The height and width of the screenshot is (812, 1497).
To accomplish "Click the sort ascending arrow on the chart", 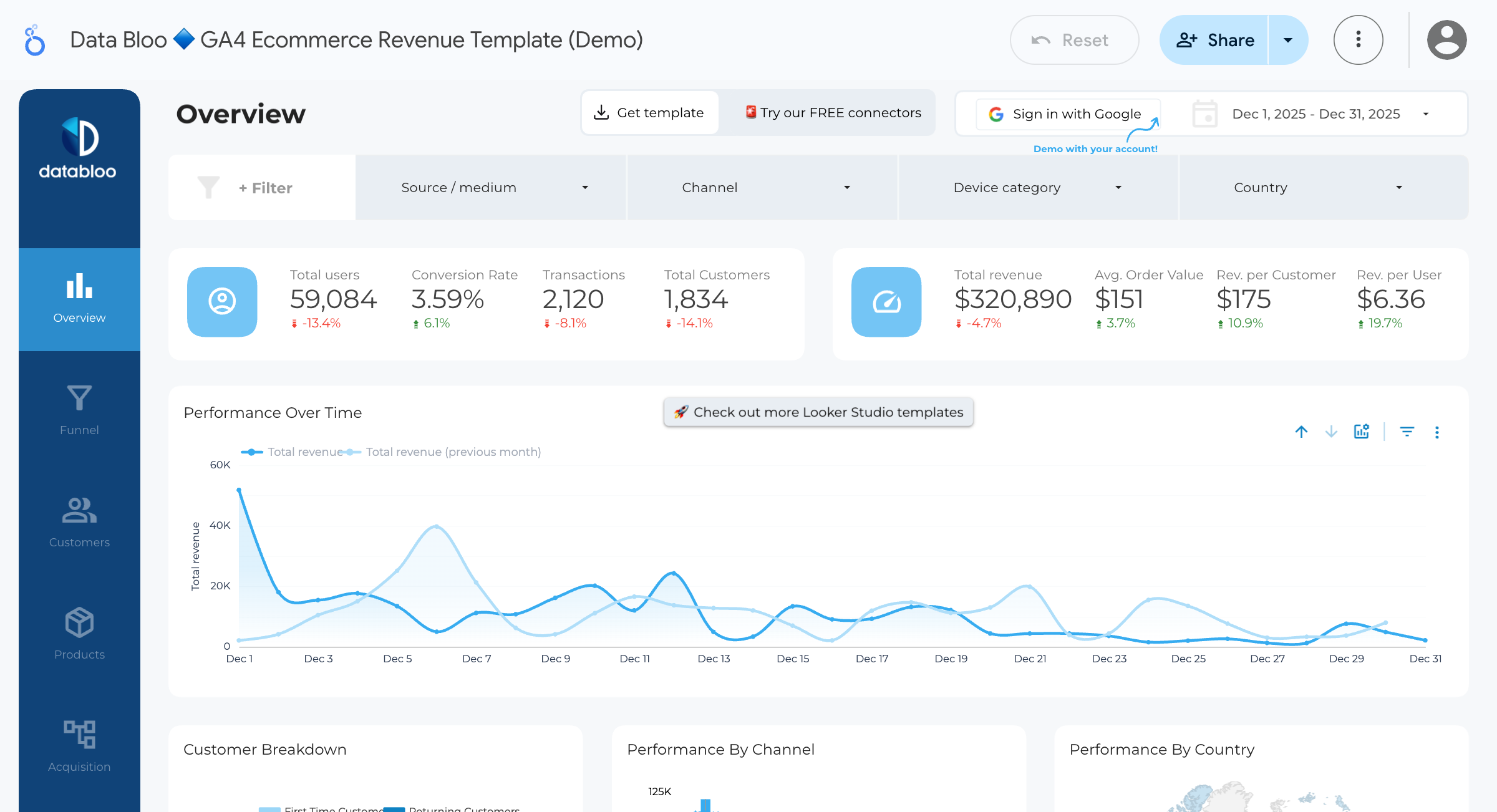I will point(1301,431).
